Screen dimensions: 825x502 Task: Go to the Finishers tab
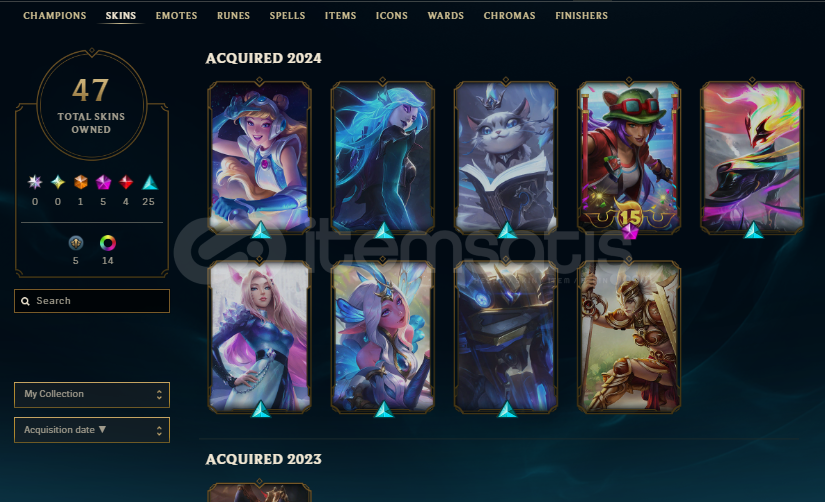581,16
